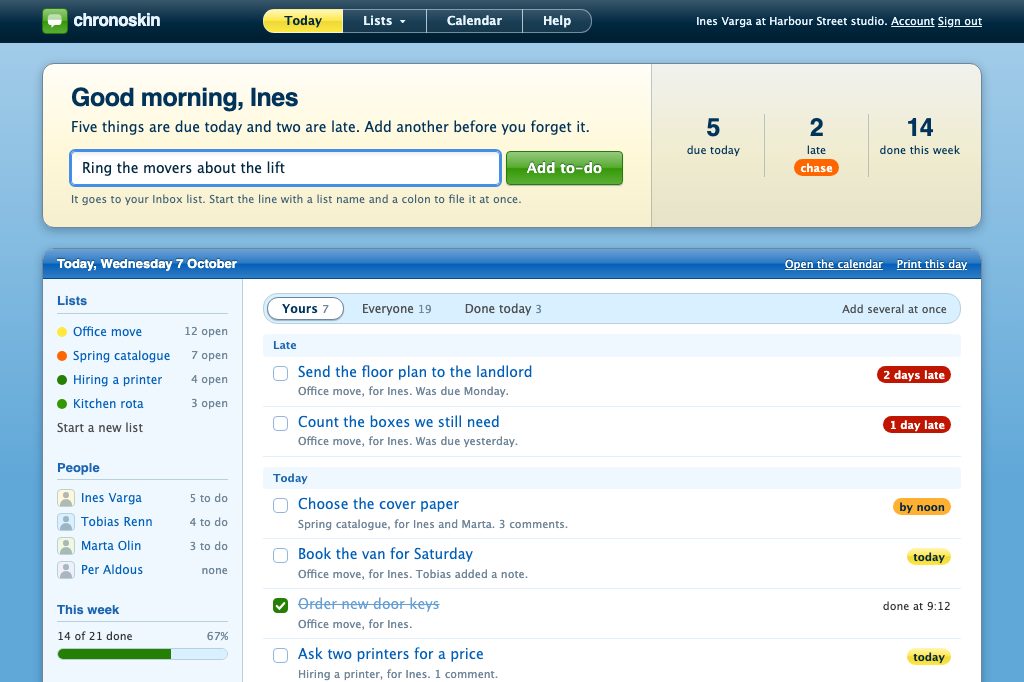Open the Hiring a printer list

tap(117, 380)
